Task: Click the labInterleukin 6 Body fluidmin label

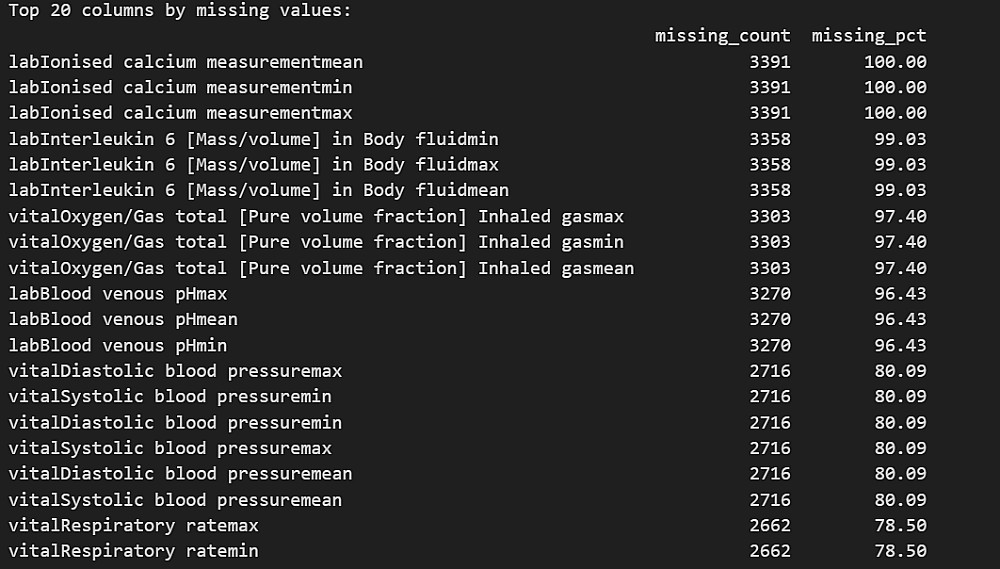Action: [253, 139]
